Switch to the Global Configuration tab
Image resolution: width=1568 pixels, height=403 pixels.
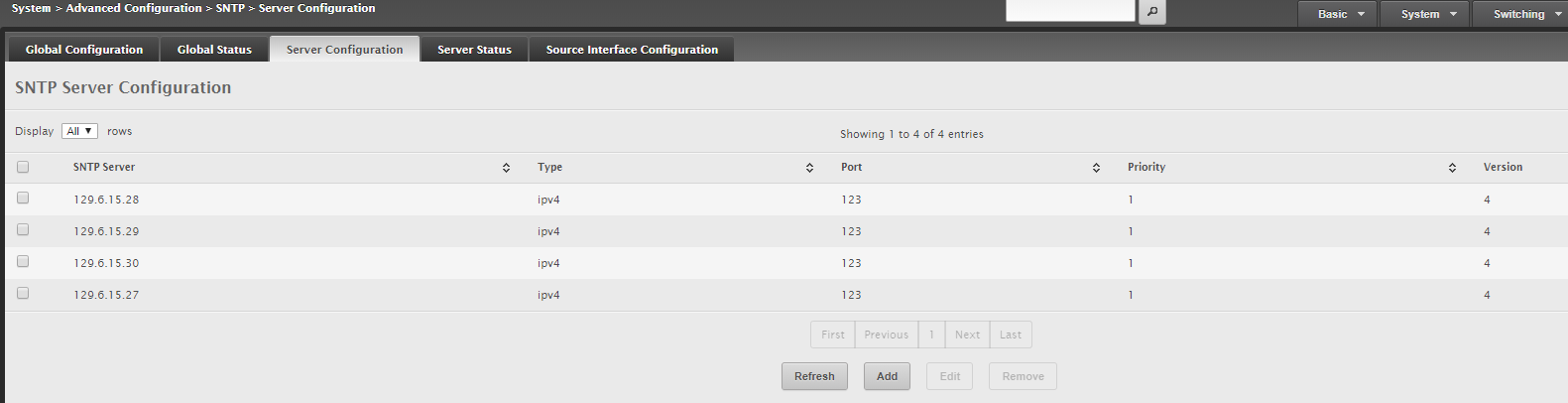pos(84,50)
